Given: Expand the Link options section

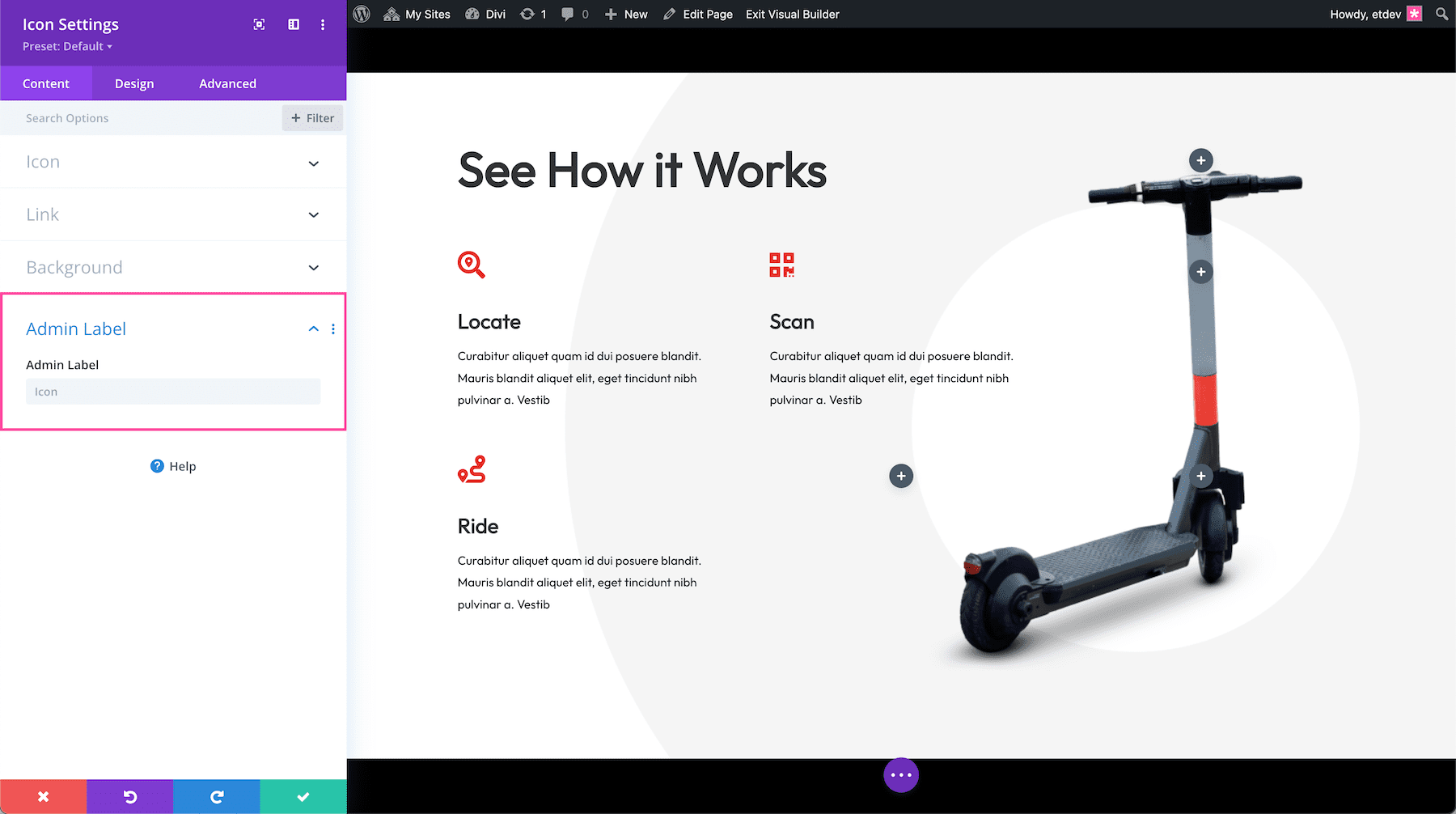Looking at the screenshot, I should [x=172, y=214].
